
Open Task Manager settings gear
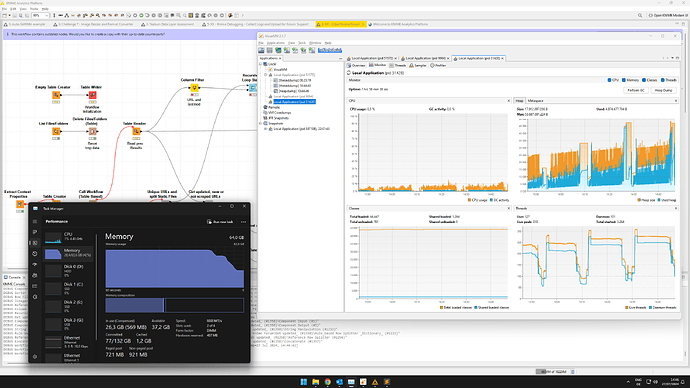(x=35, y=357)
